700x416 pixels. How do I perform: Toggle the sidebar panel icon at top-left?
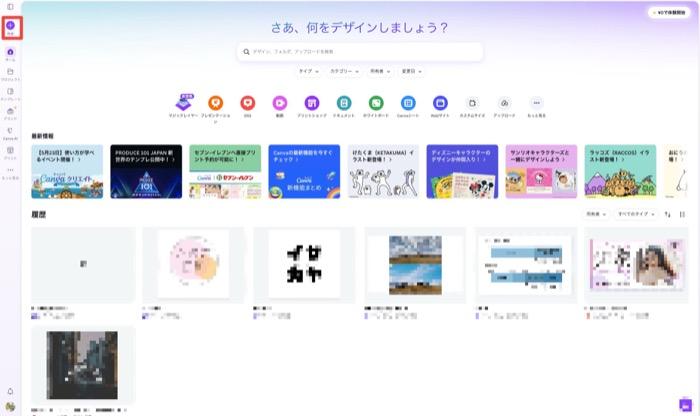10,7
